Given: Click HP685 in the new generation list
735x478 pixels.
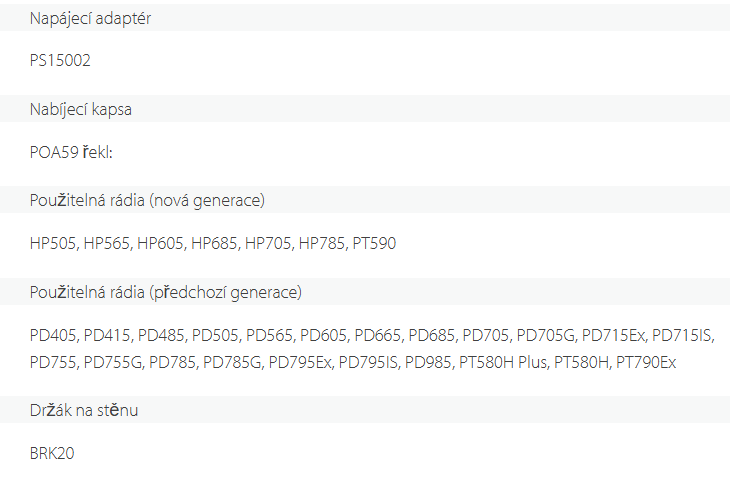Looking at the screenshot, I should pos(215,243).
